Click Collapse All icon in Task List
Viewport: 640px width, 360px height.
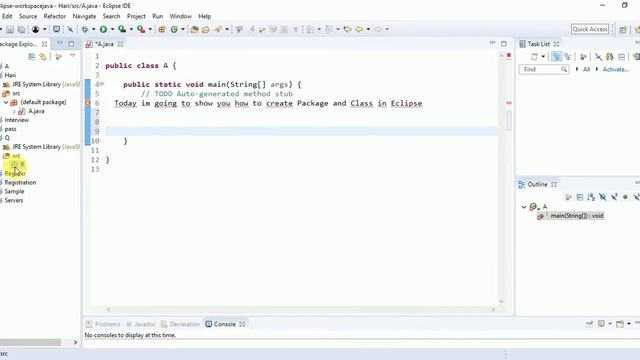(x=622, y=57)
